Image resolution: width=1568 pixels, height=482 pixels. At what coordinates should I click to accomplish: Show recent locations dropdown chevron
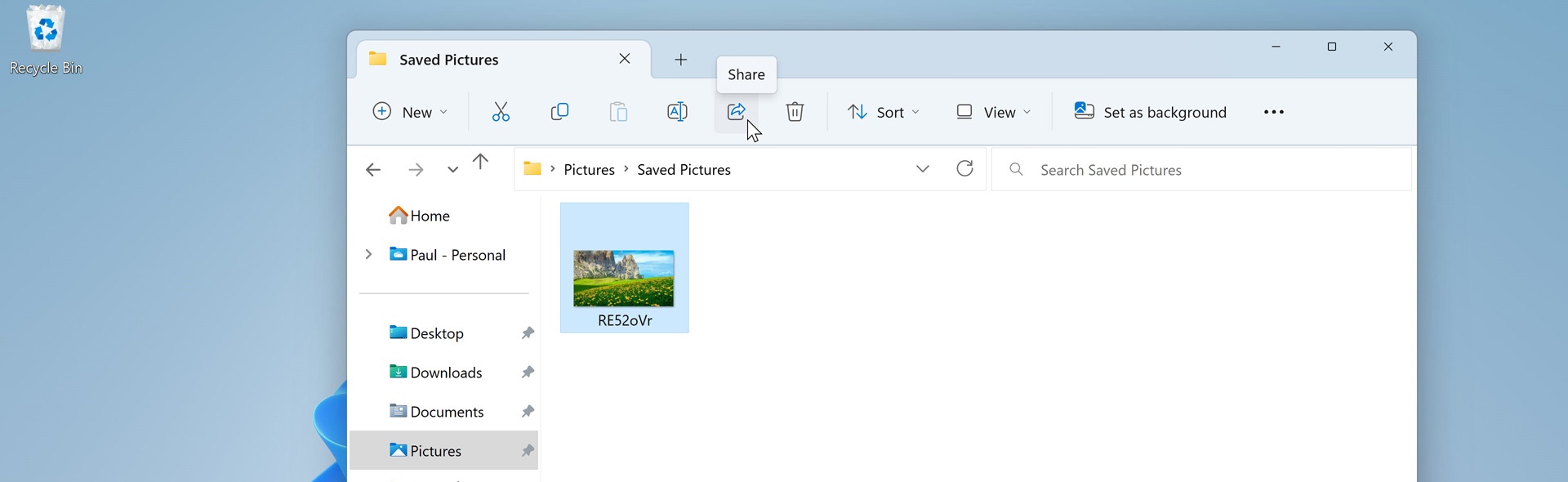coord(452,170)
